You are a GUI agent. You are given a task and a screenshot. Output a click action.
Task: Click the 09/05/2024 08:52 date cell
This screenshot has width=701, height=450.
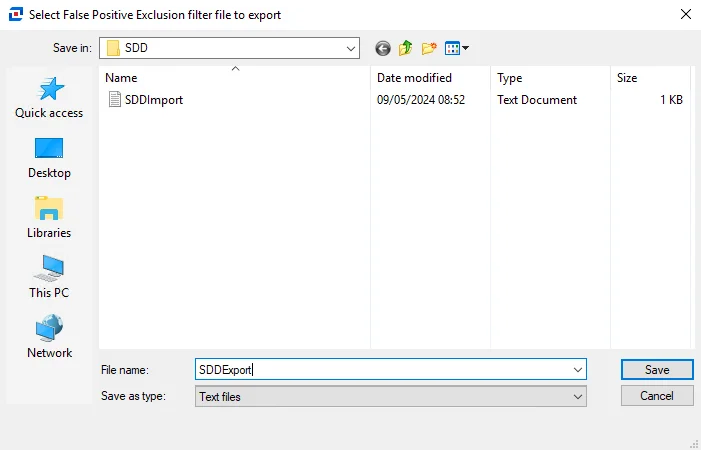(421, 100)
